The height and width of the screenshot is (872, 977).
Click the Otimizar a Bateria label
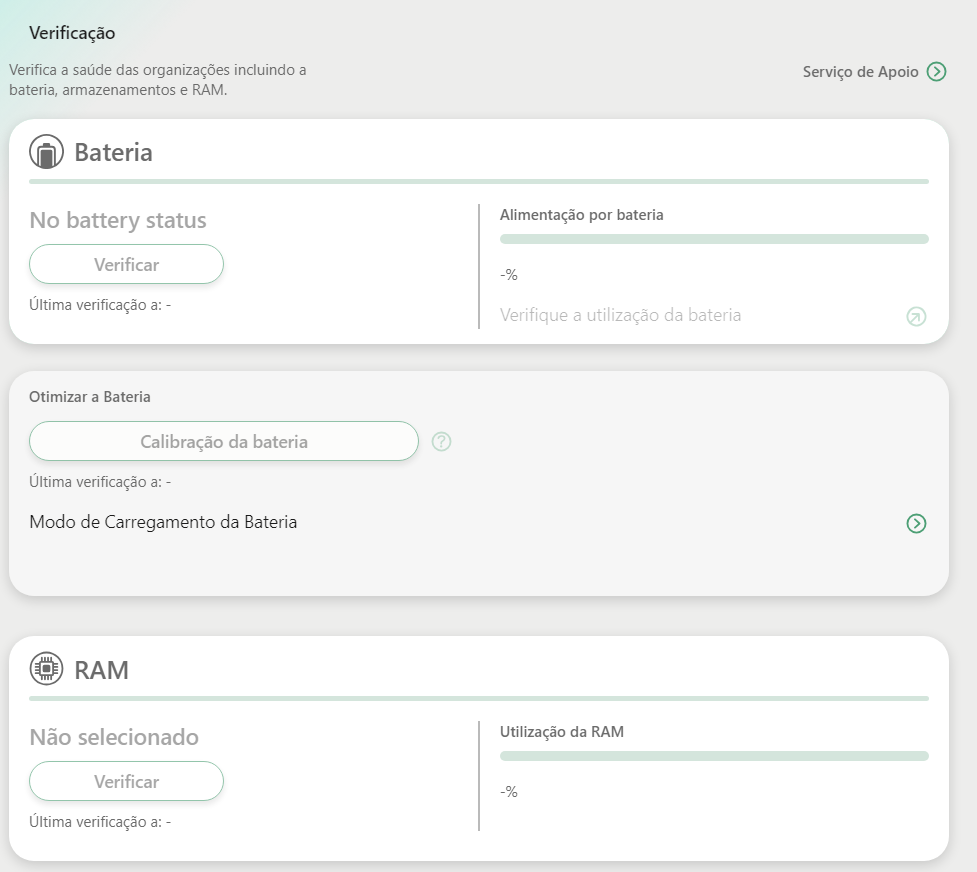pos(90,397)
